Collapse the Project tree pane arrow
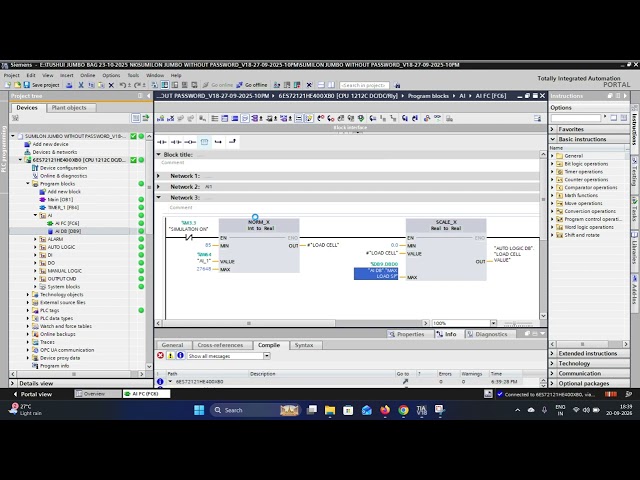Image resolution: width=640 pixels, height=480 pixels. tap(148, 96)
